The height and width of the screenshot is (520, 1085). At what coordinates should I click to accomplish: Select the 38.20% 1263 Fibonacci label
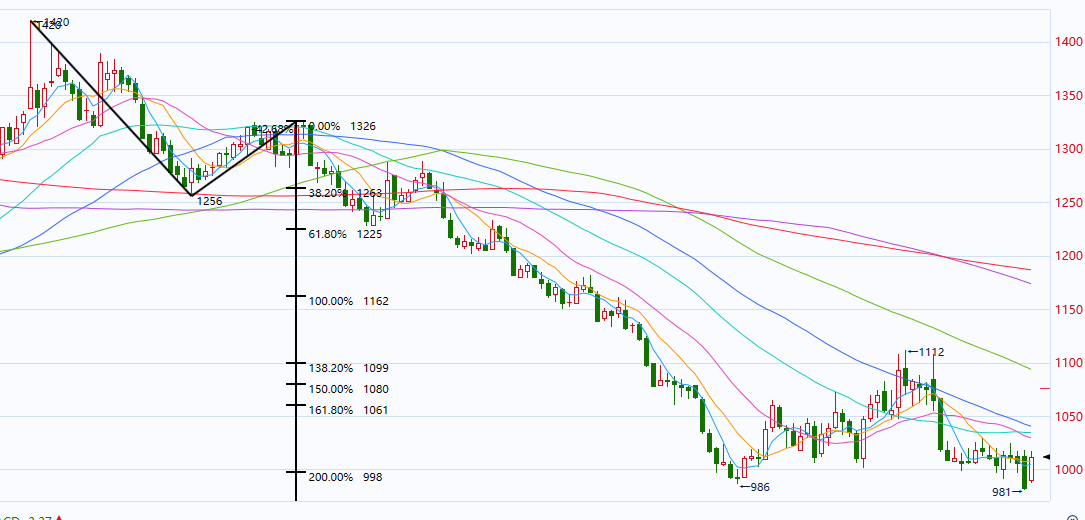click(345, 193)
